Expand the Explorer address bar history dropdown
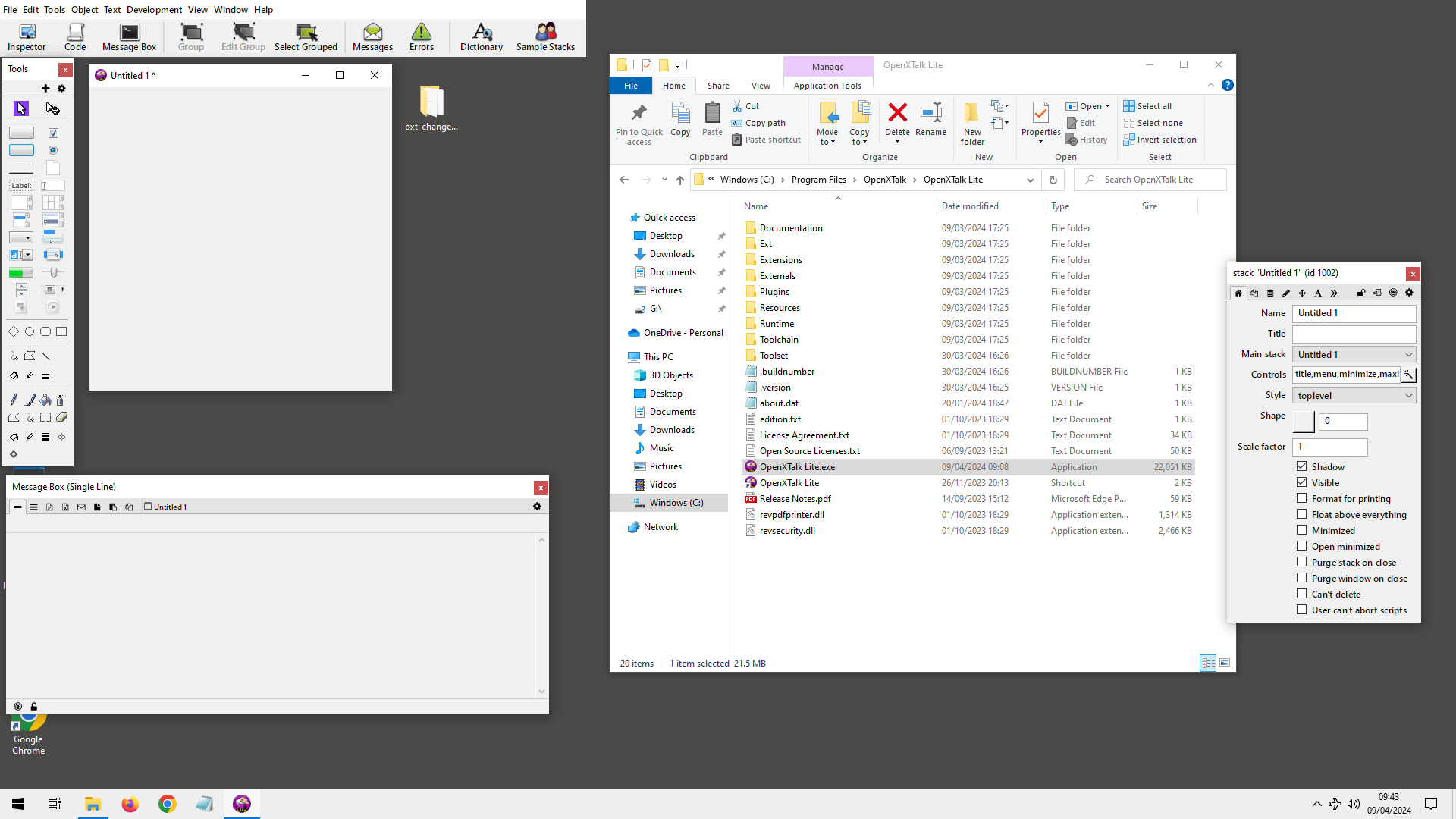Screen dimensions: 1456x819 coord(1030,180)
